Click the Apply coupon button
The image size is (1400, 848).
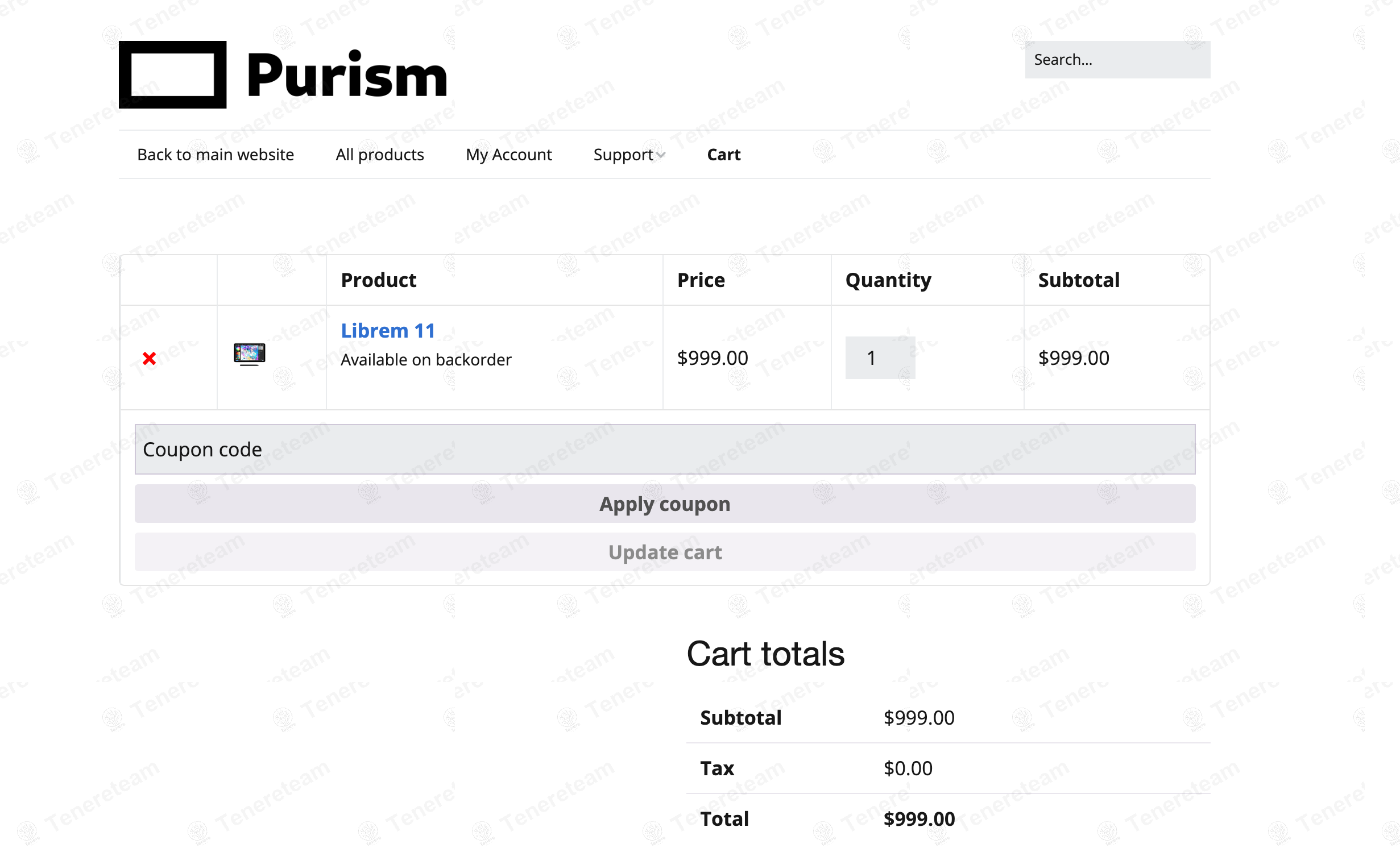pyautogui.click(x=665, y=504)
